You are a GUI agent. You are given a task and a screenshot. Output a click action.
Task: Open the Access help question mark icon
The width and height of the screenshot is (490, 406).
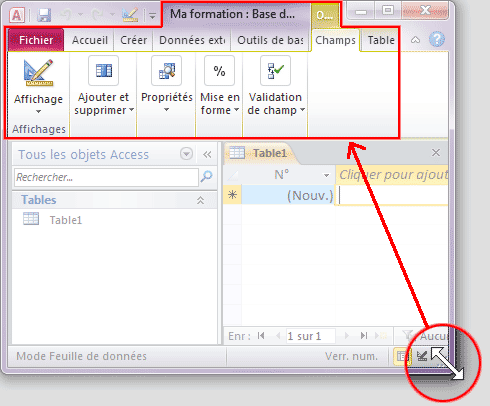(437, 40)
